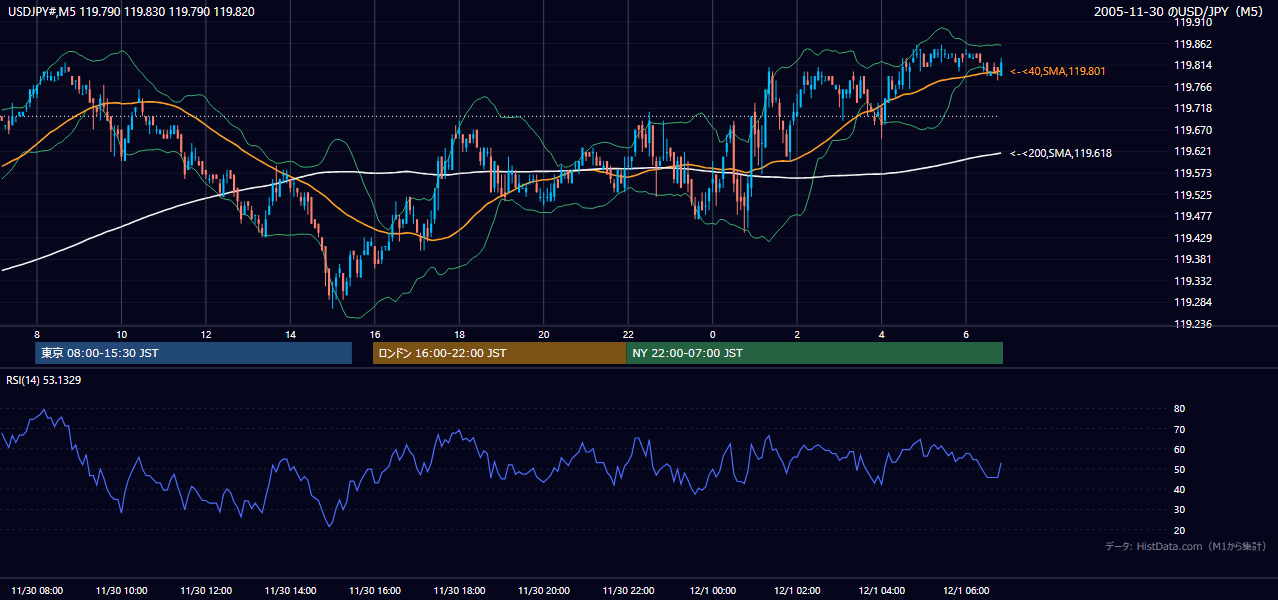Click hour label 4 under price chart
The width and height of the screenshot is (1278, 600).
(x=881, y=334)
